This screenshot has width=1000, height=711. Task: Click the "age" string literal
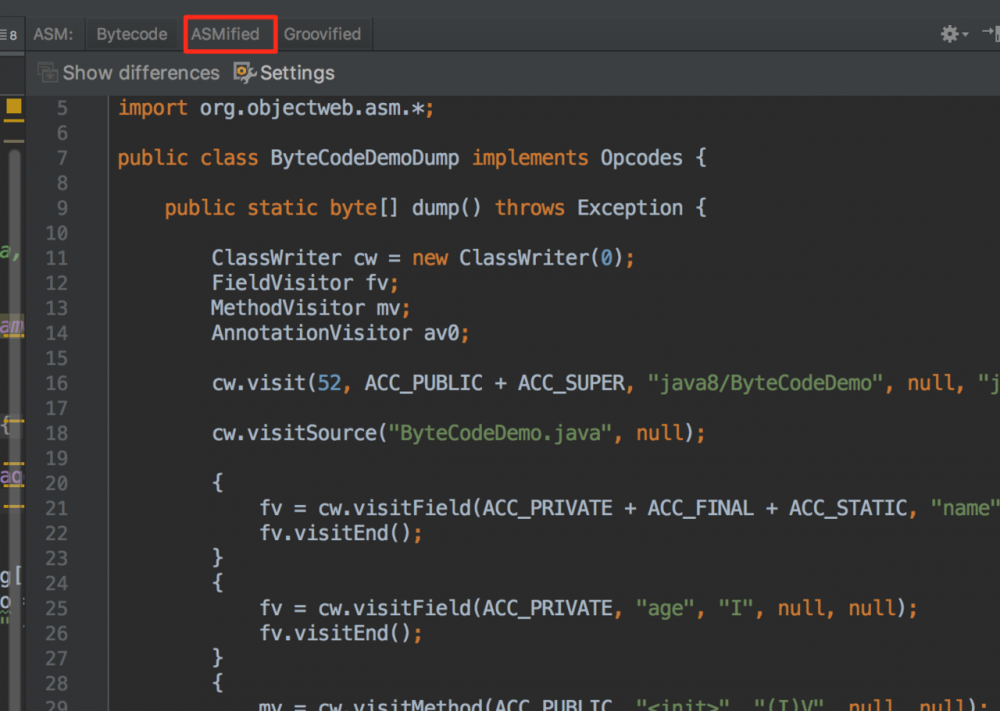click(664, 608)
